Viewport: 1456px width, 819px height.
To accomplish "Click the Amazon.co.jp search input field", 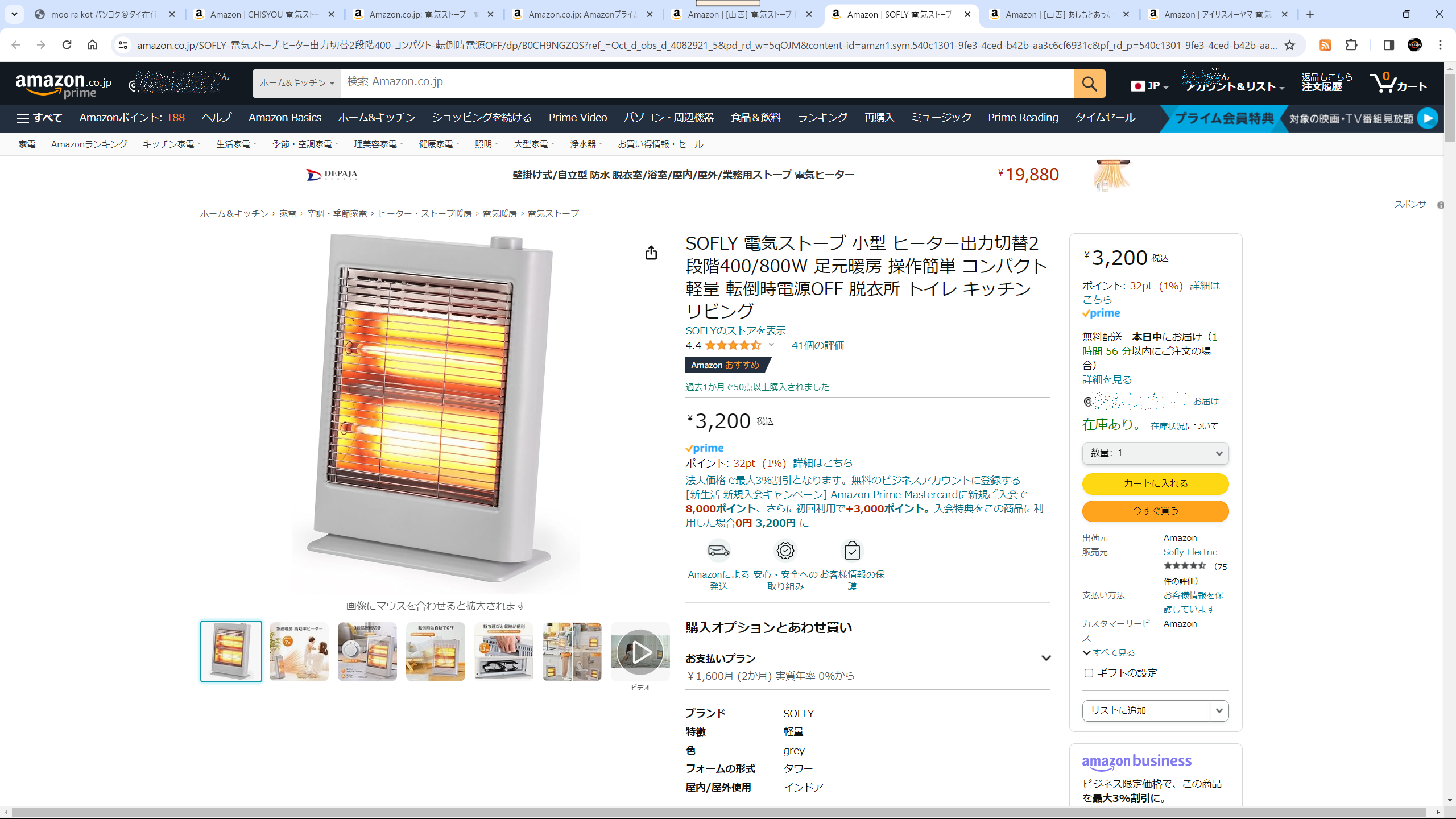I will click(x=705, y=82).
